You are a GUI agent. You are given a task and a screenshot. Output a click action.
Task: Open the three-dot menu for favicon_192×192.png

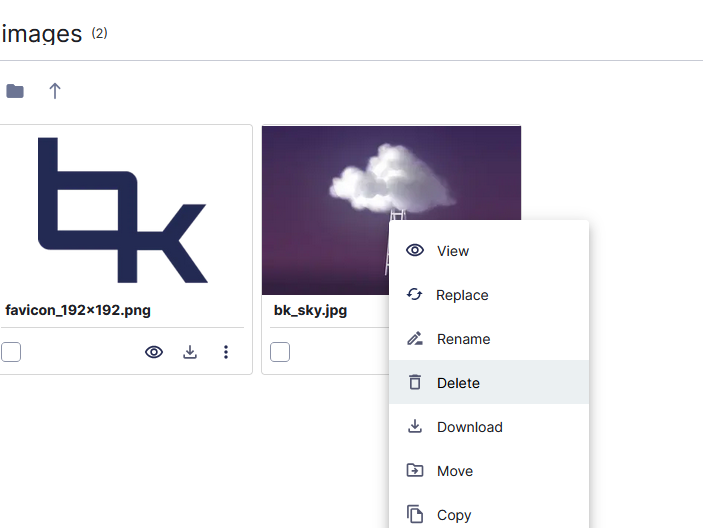[226, 352]
